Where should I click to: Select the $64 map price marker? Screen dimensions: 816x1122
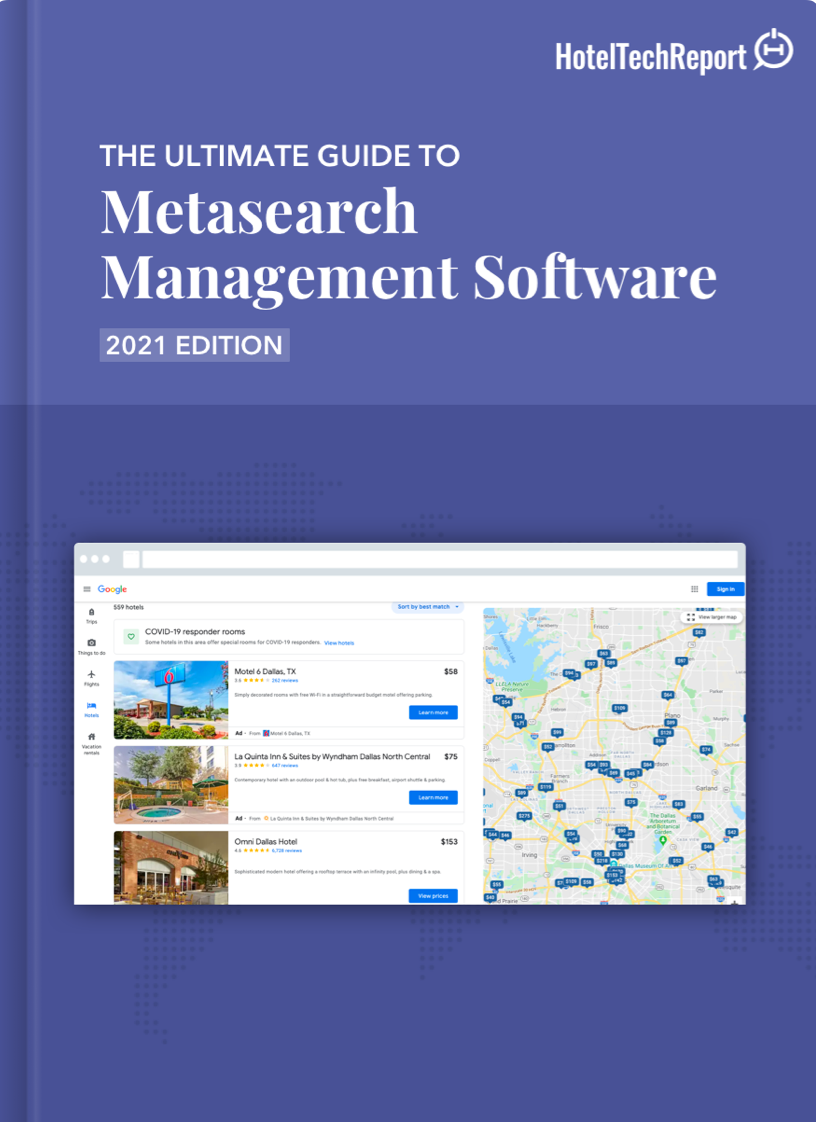pyautogui.click(x=668, y=695)
